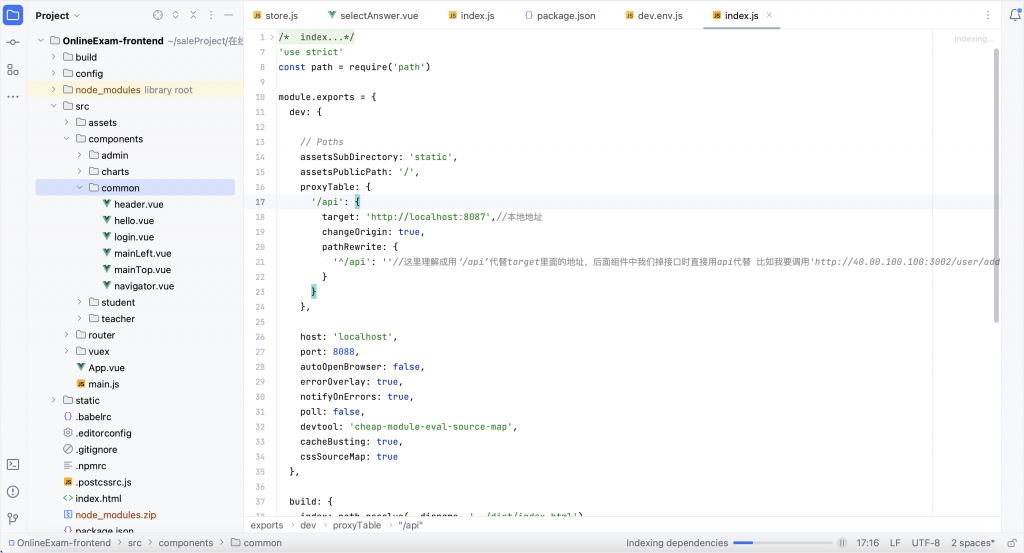
Task: Click the Terminal tool window icon
Action: tap(13, 465)
